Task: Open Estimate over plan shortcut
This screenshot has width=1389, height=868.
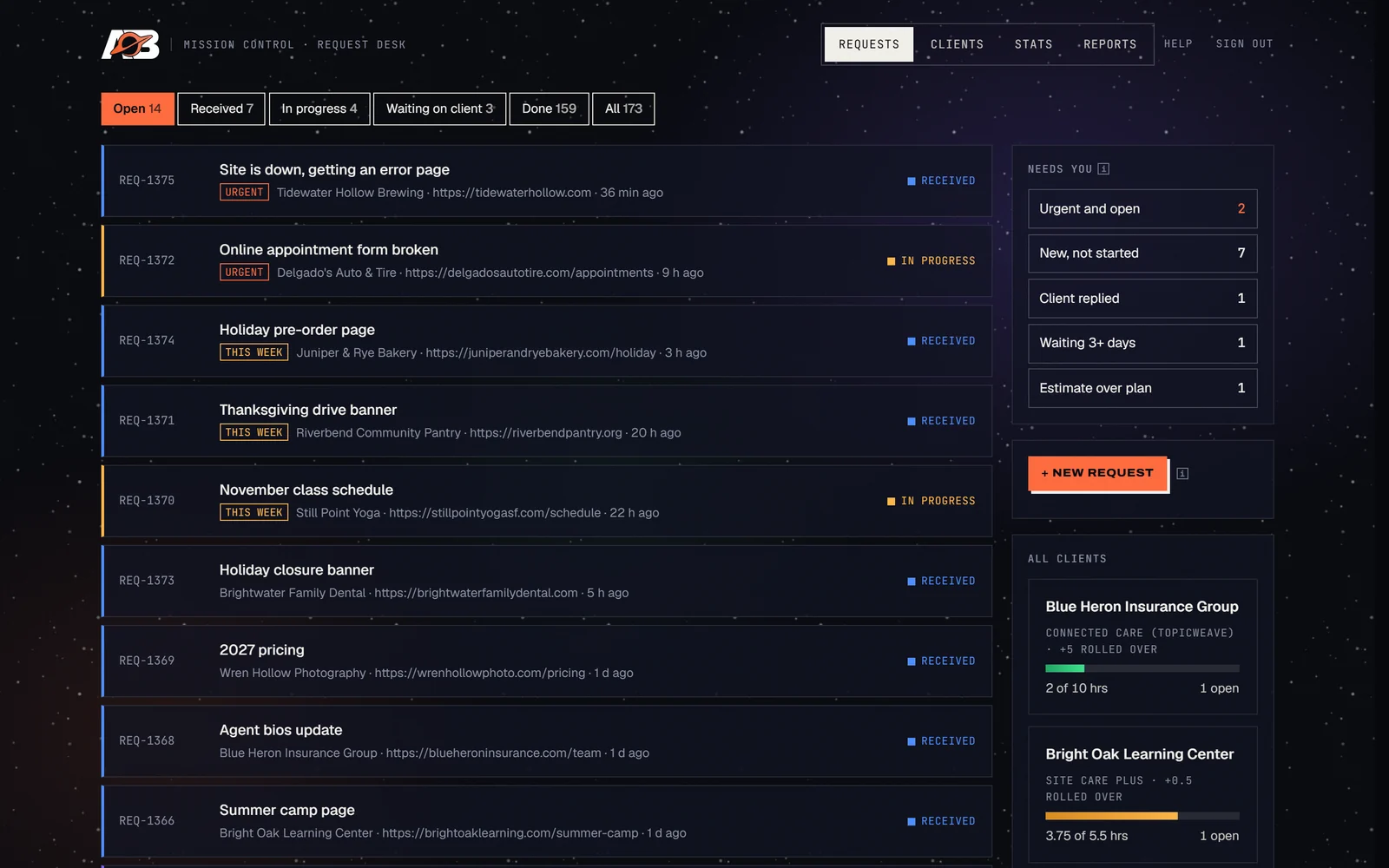Action: pos(1142,388)
